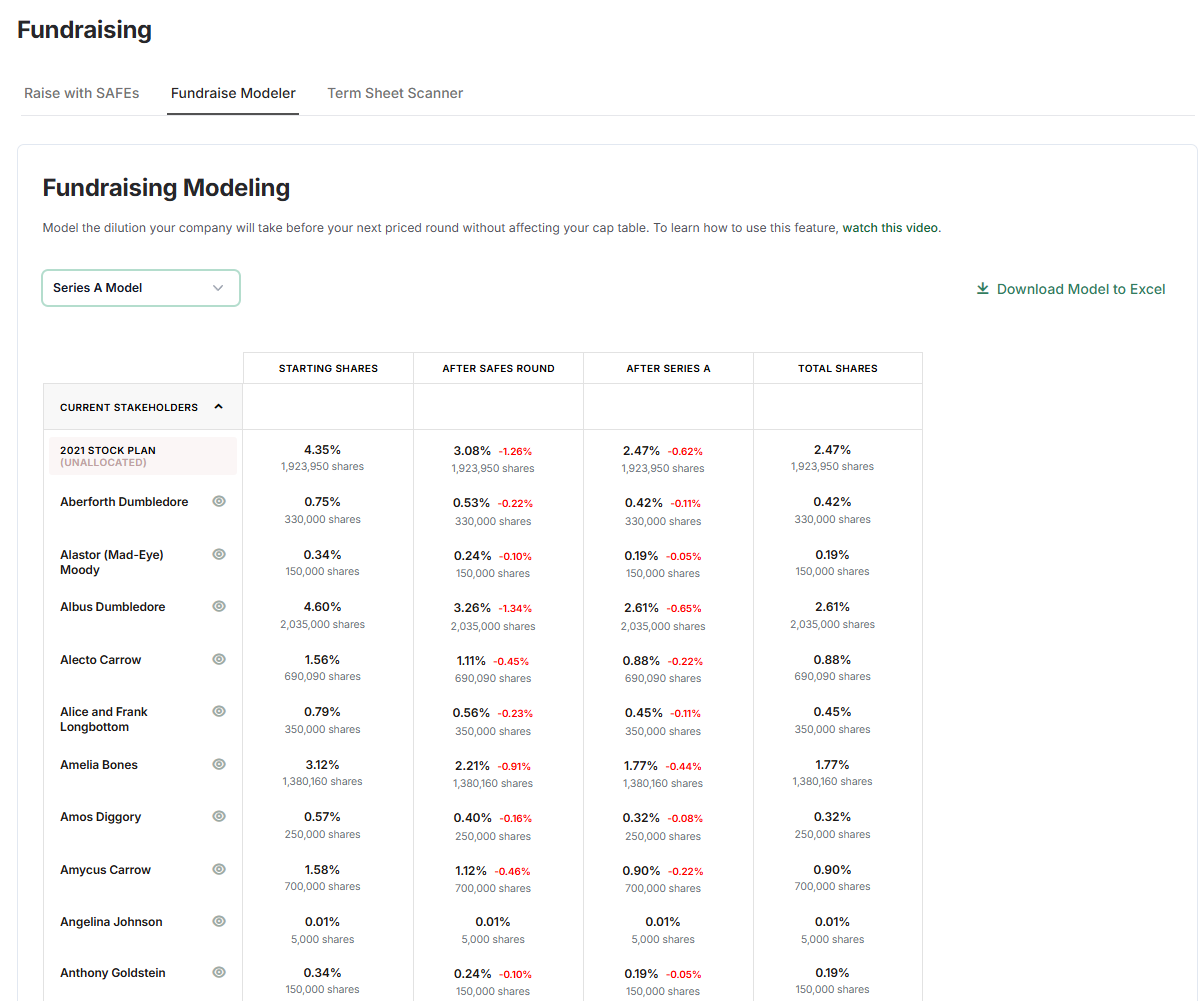Switch to Raise with SAFEs tab

click(82, 93)
